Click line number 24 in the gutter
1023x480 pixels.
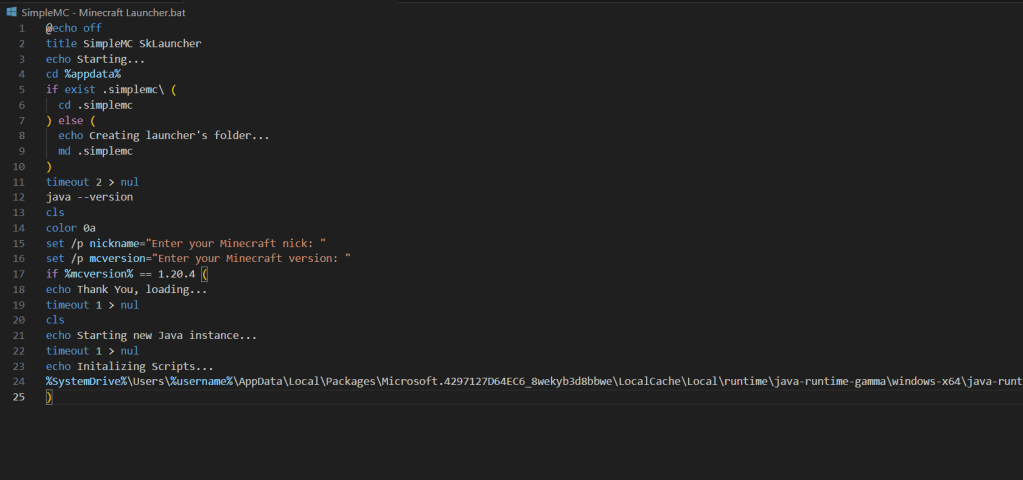point(19,381)
